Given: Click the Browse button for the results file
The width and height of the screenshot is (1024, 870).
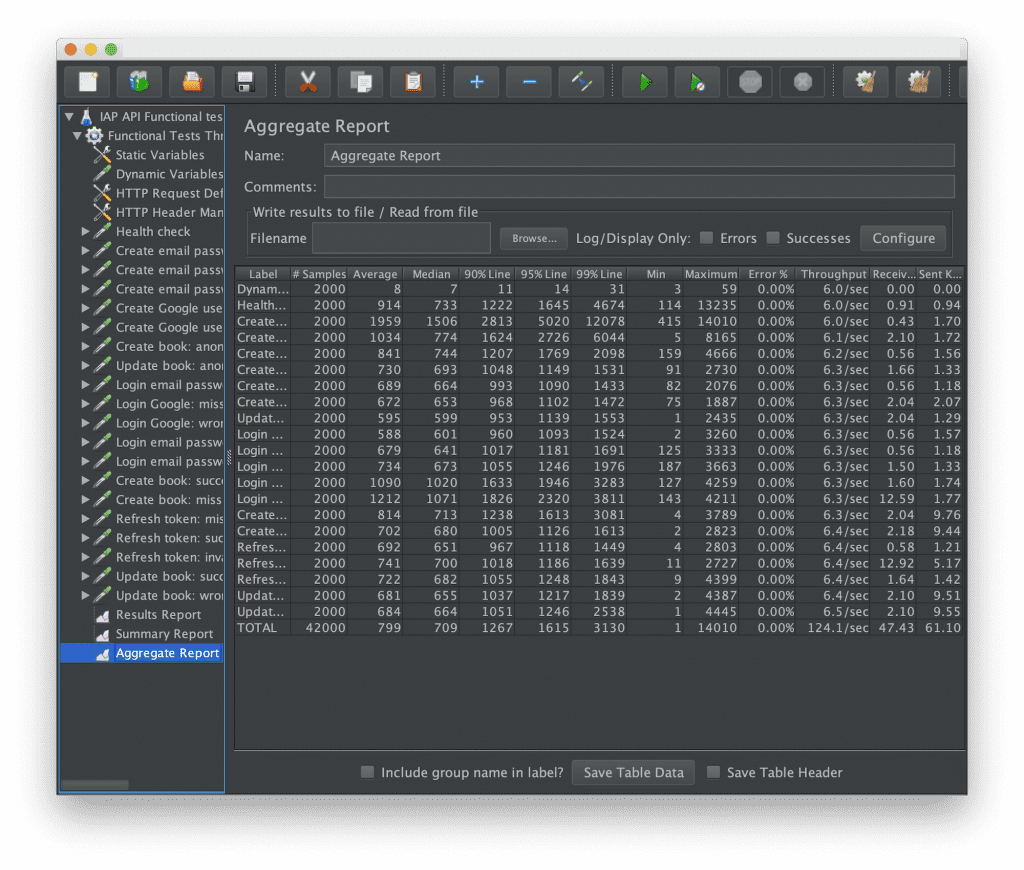Looking at the screenshot, I should [533, 238].
